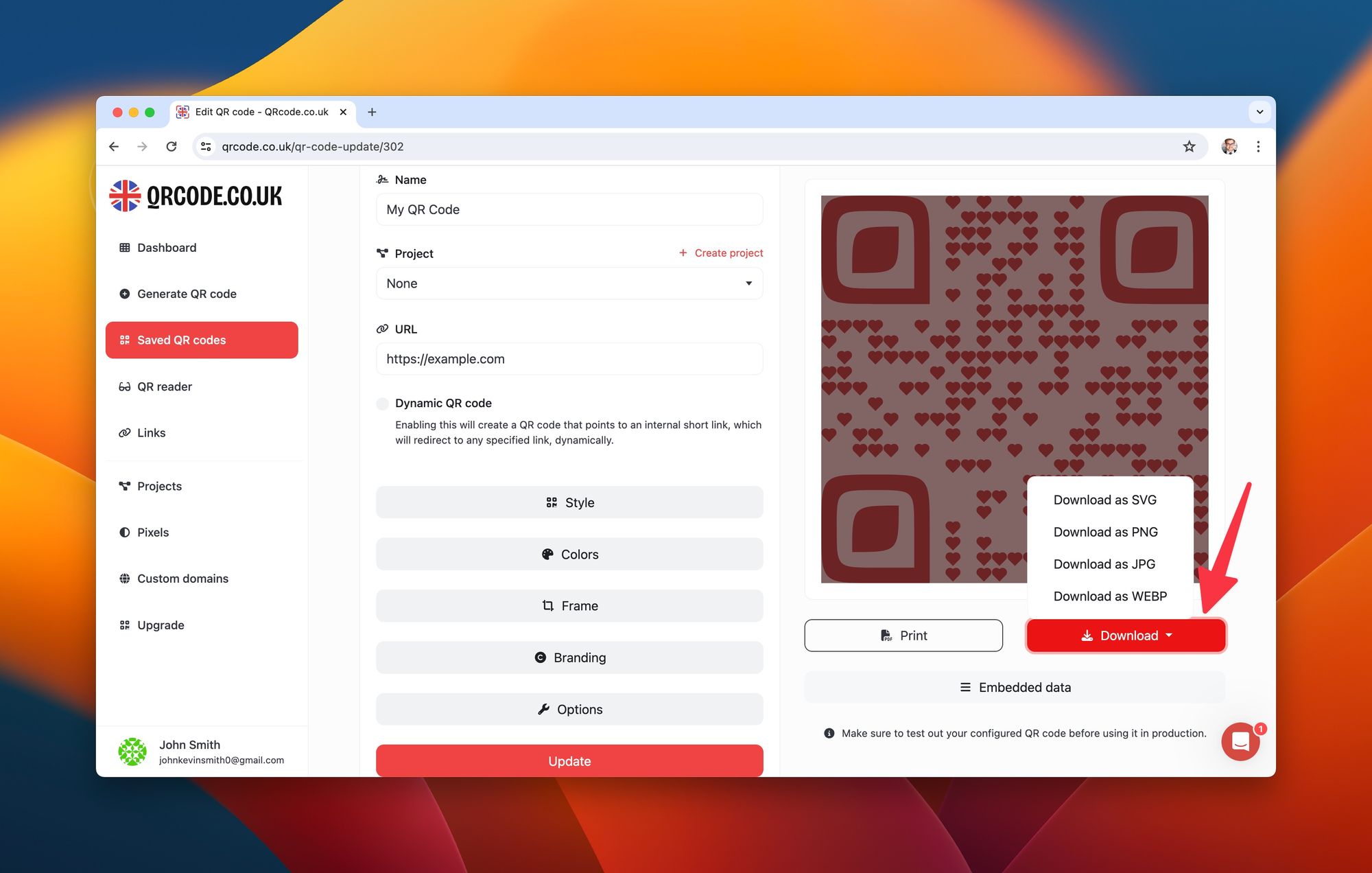Expand the Colors section
The height and width of the screenshot is (873, 1372).
click(569, 553)
